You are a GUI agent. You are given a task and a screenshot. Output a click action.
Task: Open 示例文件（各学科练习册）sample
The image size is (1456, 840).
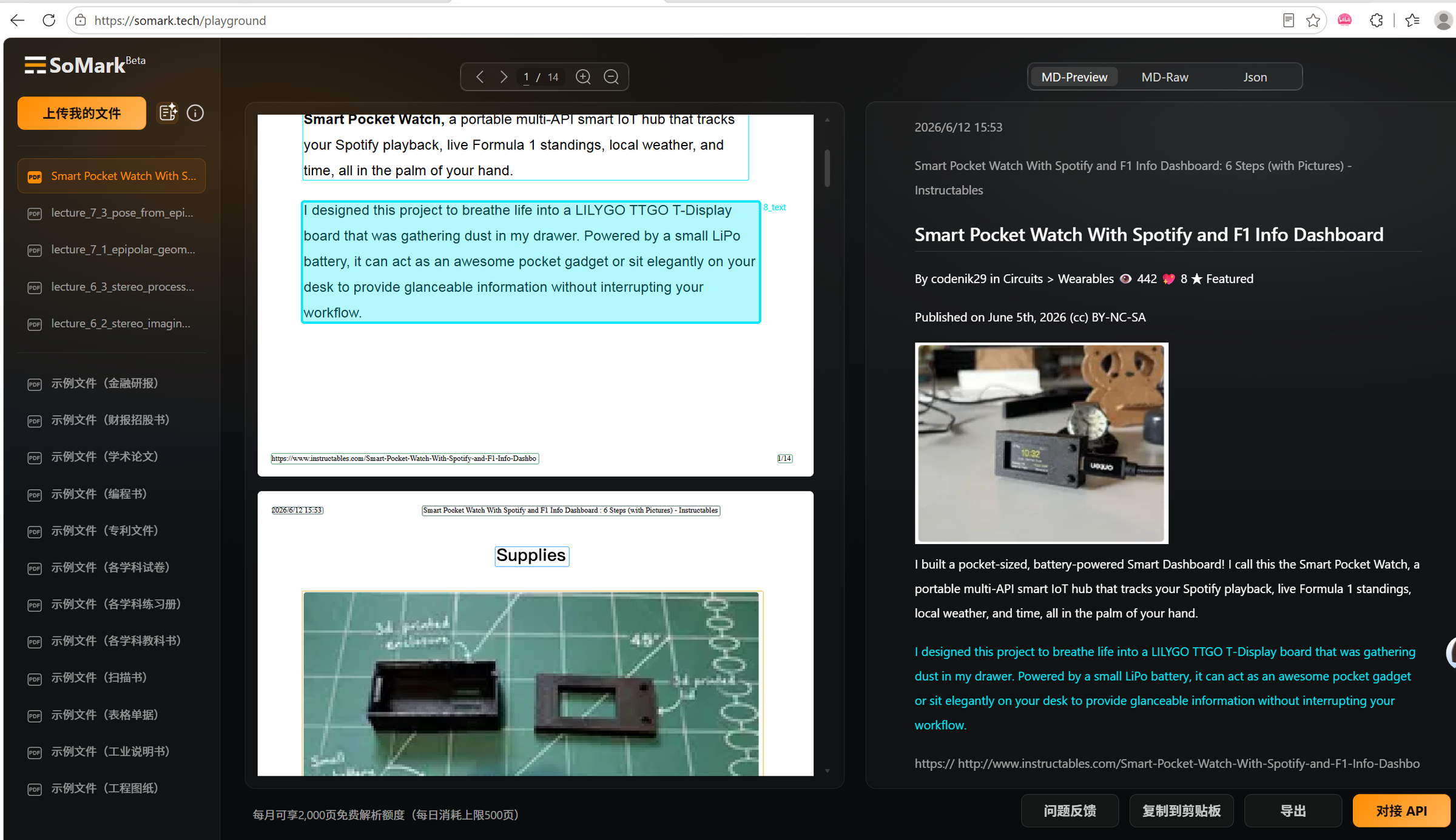pyautogui.click(x=112, y=604)
